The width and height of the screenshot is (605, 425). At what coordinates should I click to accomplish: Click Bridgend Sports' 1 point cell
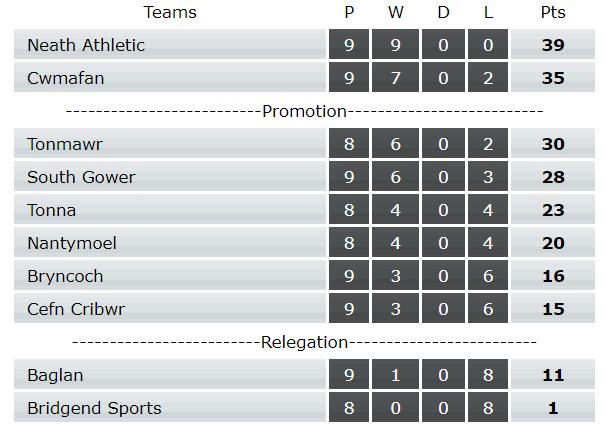click(x=553, y=408)
